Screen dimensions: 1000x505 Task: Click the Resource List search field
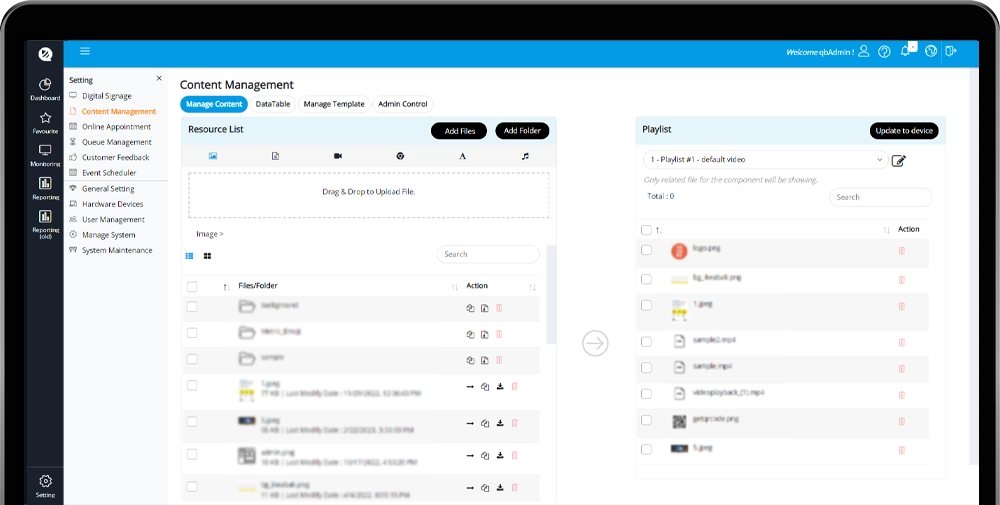pyautogui.click(x=488, y=254)
